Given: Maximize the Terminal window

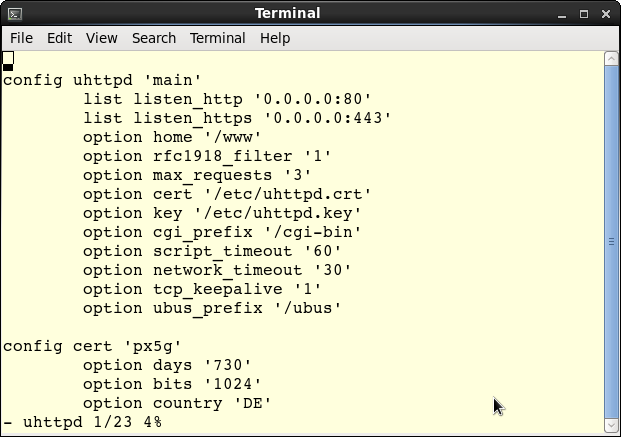Looking at the screenshot, I should (x=584, y=15).
